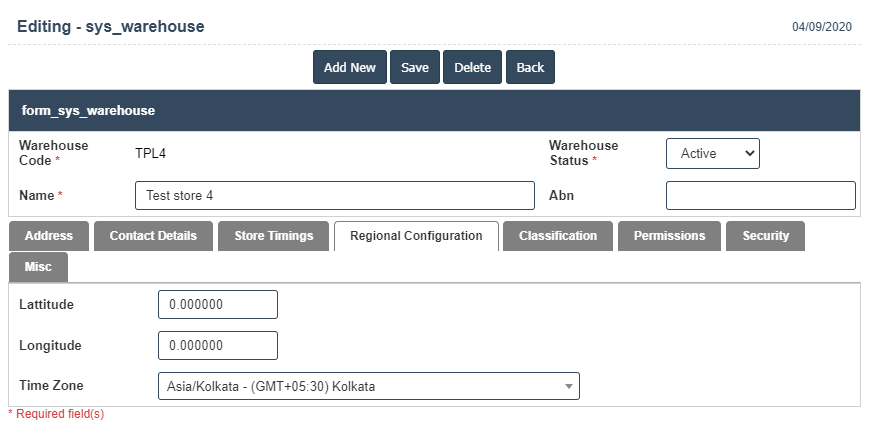This screenshot has width=878, height=435.
Task: Save the warehouse record
Action: [x=414, y=67]
